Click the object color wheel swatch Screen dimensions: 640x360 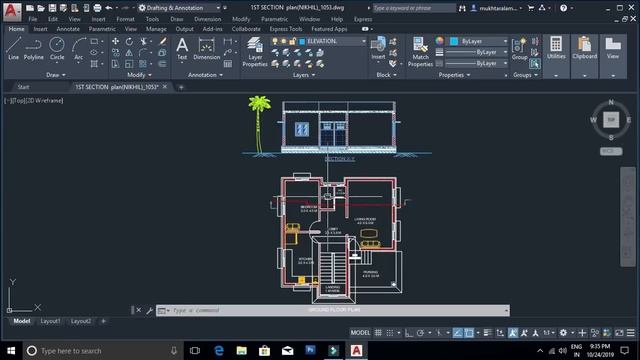click(x=439, y=41)
